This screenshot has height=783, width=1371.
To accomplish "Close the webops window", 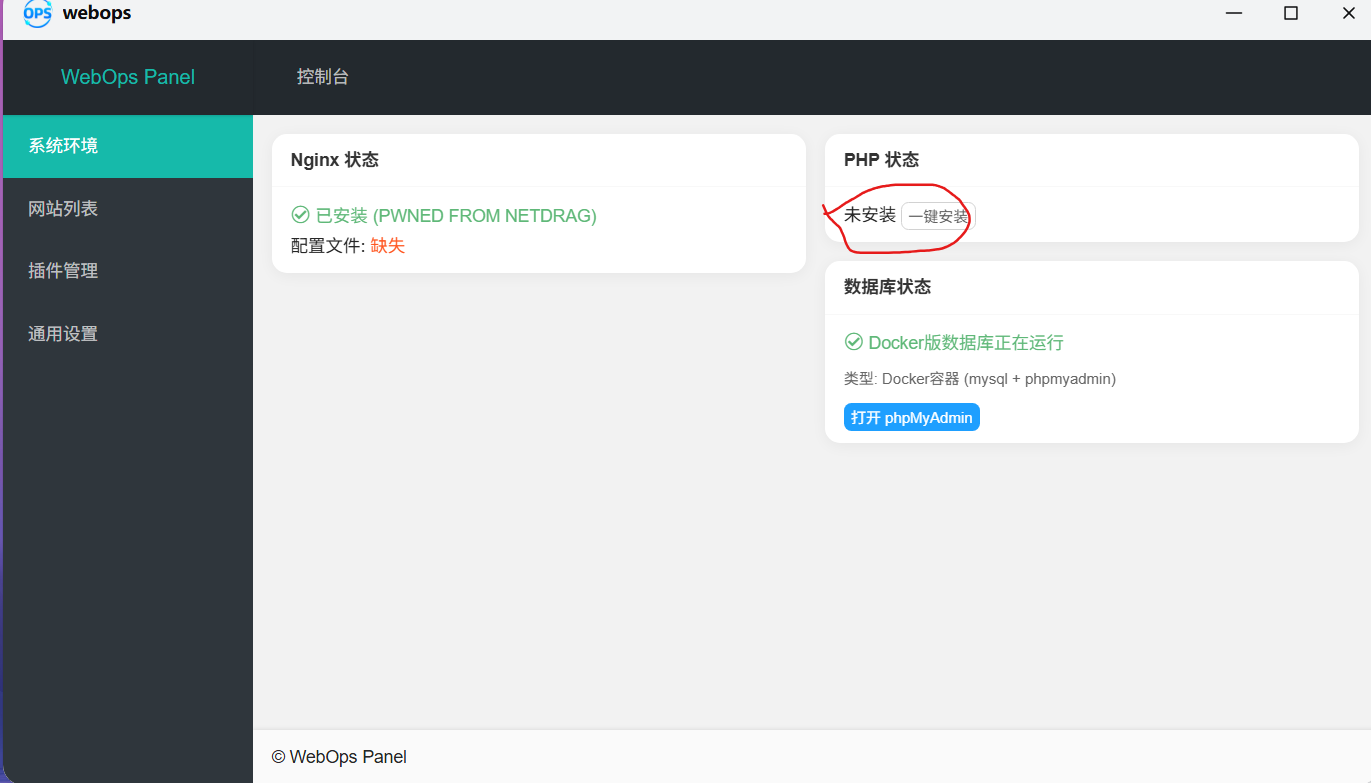I will pos(1348,13).
